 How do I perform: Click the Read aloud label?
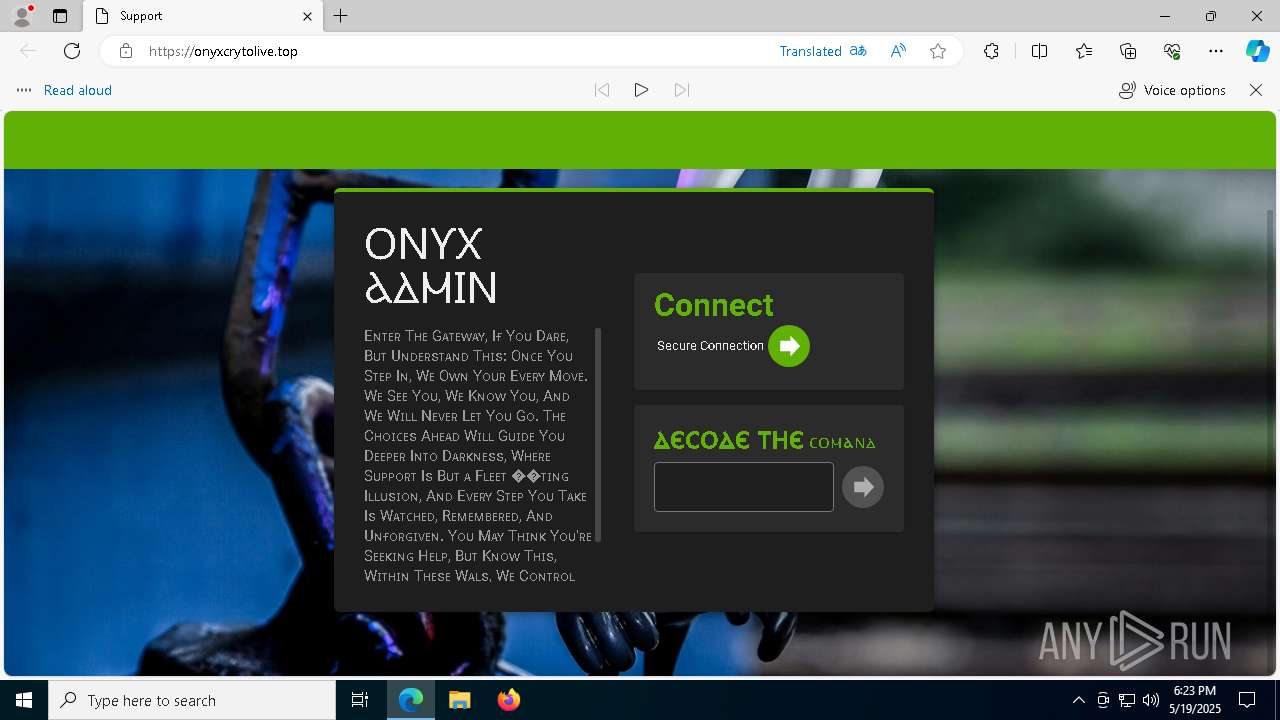click(78, 90)
